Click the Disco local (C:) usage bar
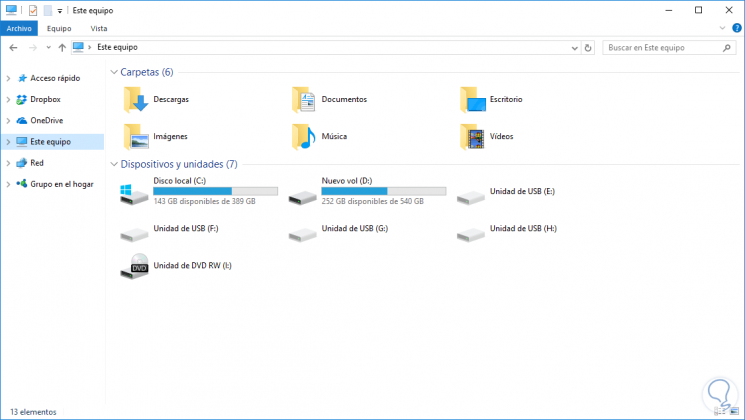Viewport: 745px width, 420px height. [215, 191]
